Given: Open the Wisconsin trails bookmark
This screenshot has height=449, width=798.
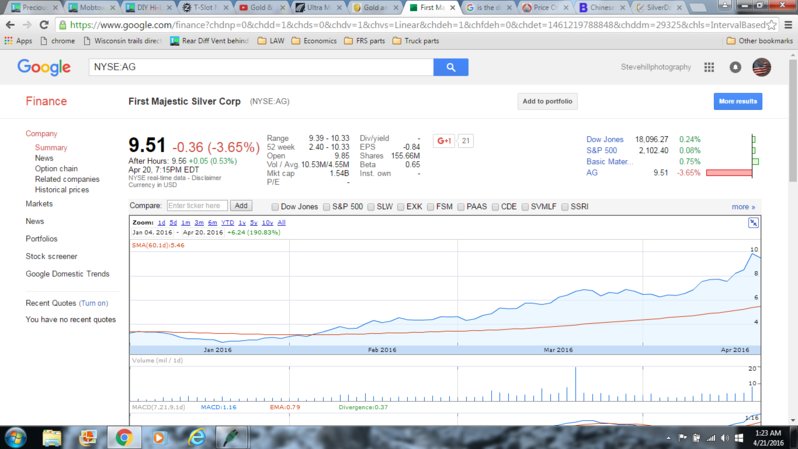Looking at the screenshot, I should 122,41.
